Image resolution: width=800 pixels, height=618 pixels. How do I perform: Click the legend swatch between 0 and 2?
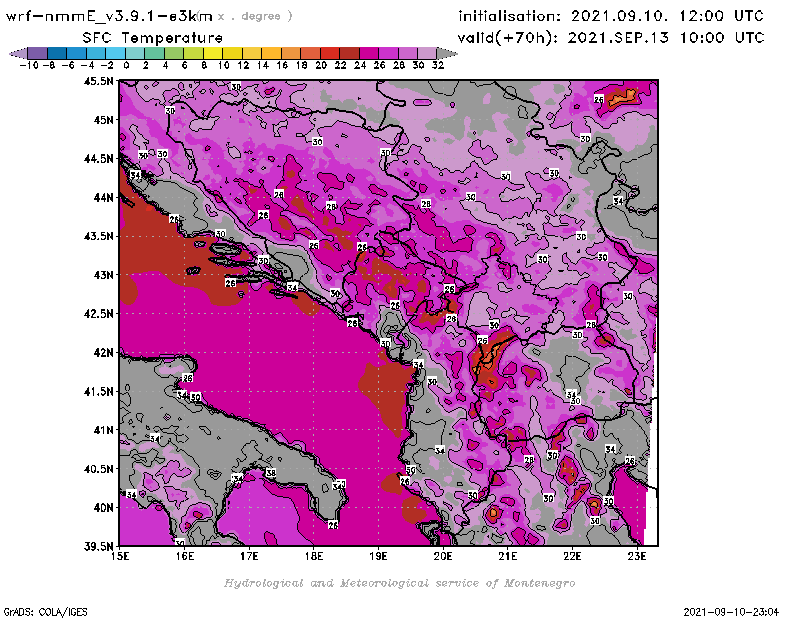click(135, 53)
